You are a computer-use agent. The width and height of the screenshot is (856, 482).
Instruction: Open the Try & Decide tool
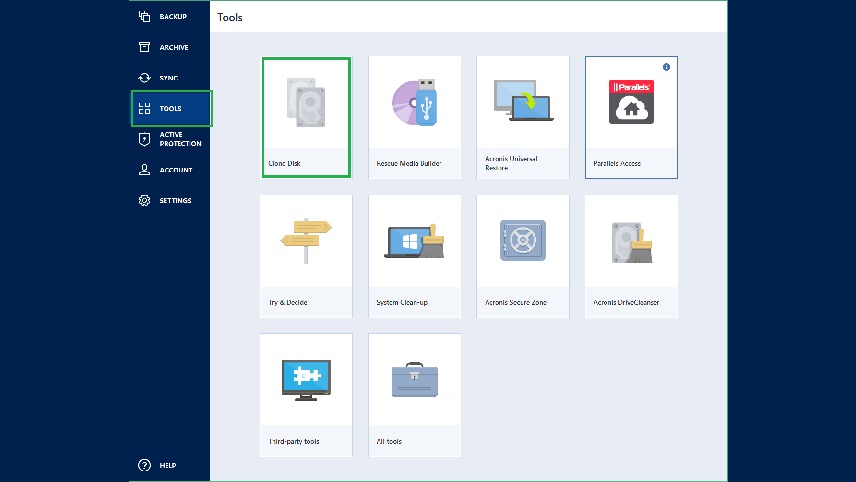pos(306,257)
